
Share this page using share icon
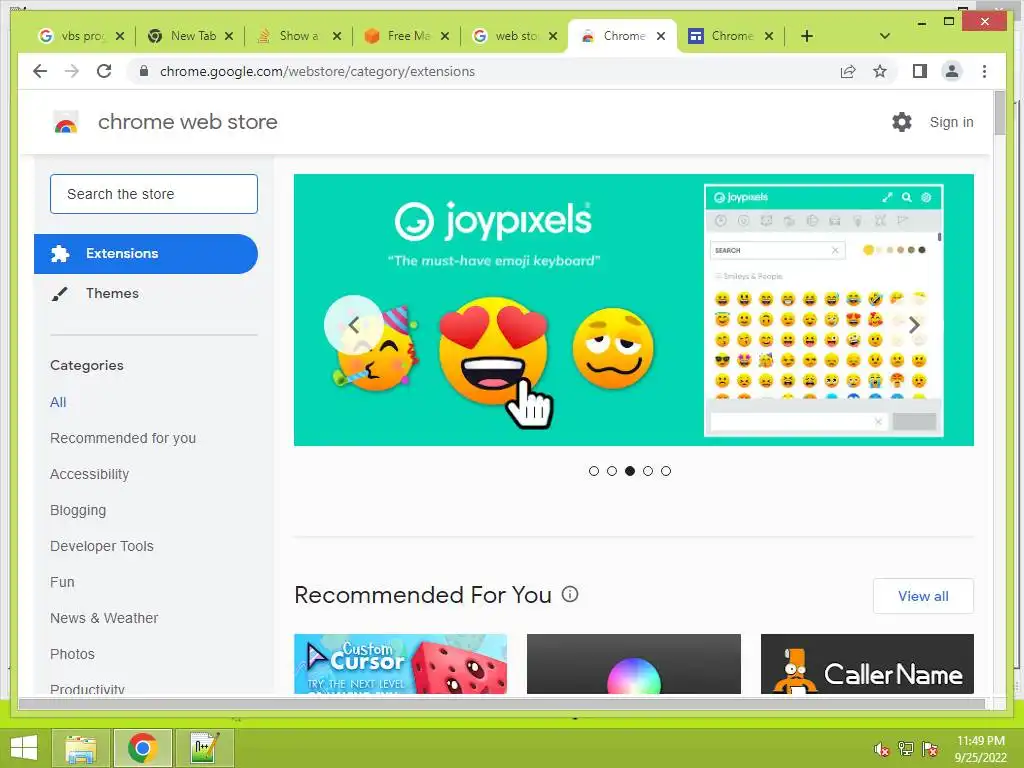click(x=848, y=71)
